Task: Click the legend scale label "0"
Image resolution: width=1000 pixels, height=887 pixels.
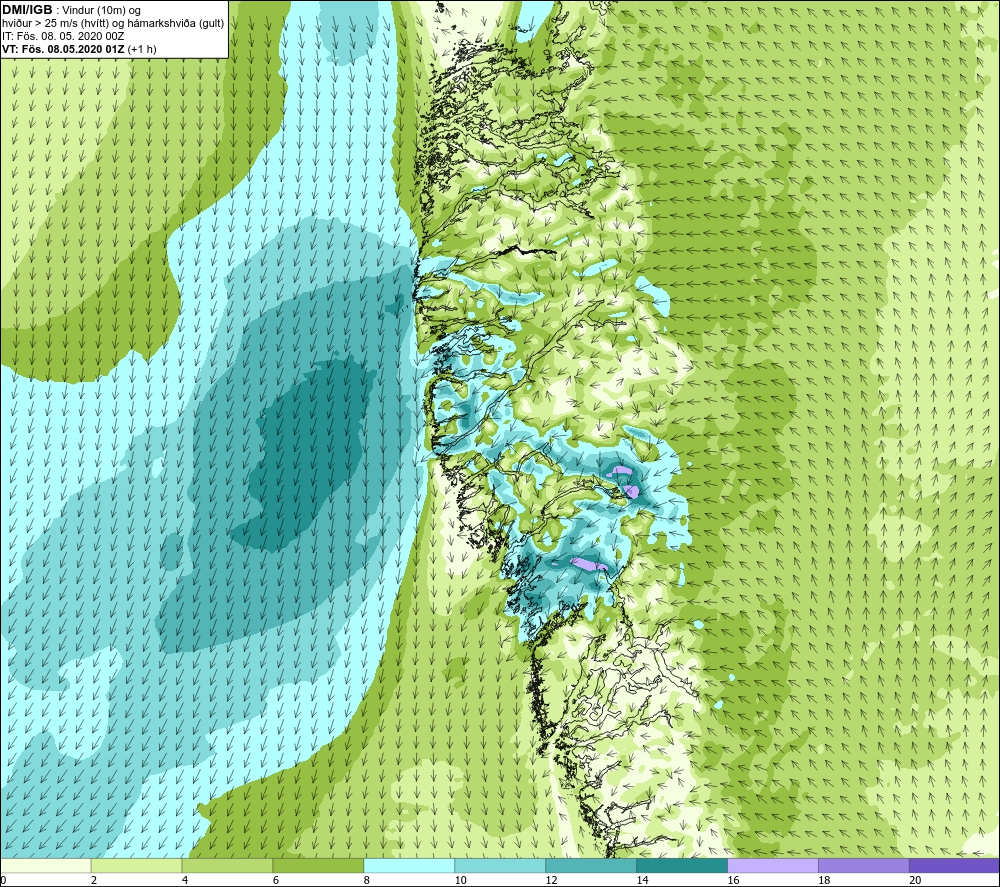Action: [3, 881]
